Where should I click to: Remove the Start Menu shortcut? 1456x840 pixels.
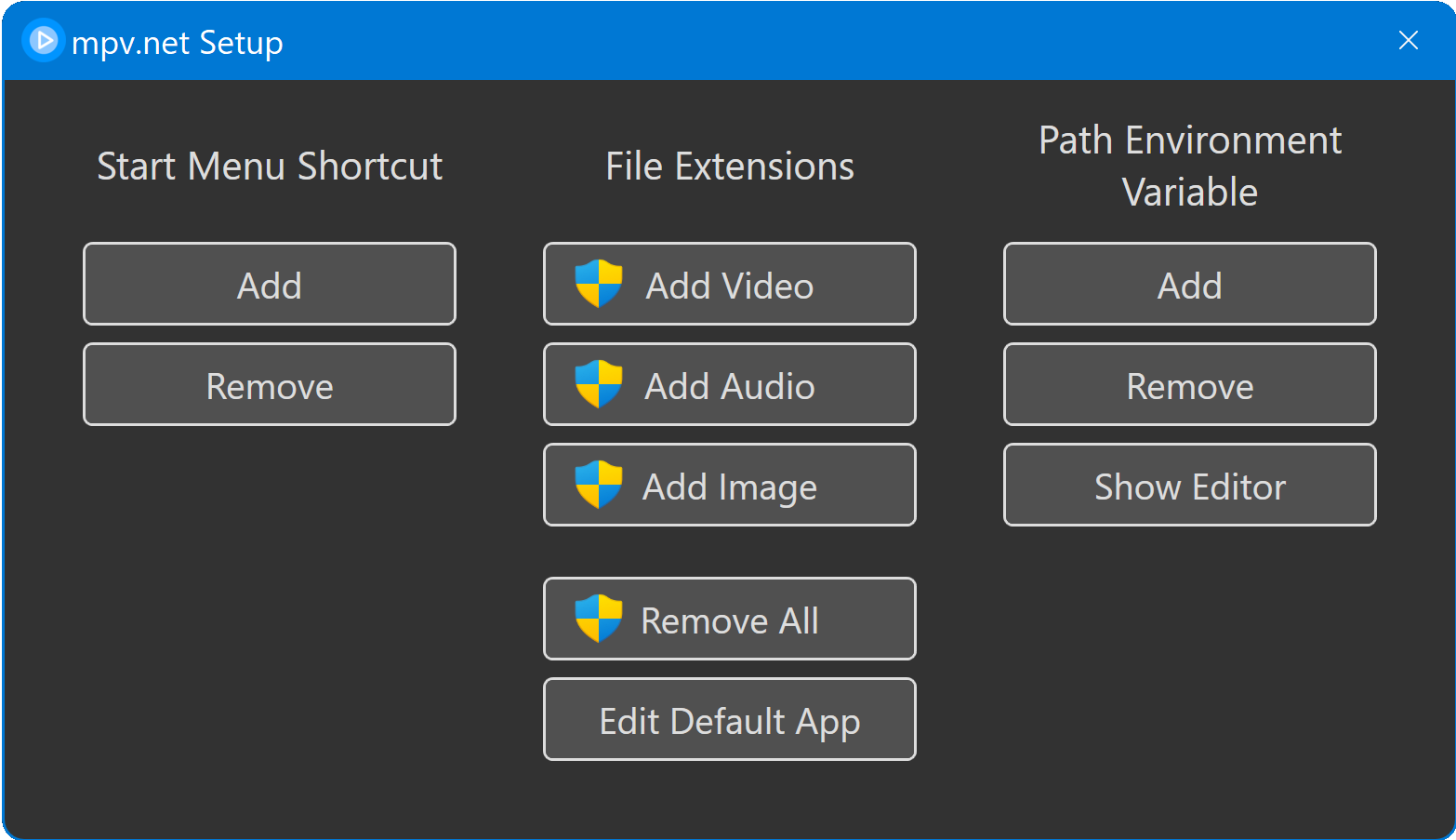click(270, 384)
